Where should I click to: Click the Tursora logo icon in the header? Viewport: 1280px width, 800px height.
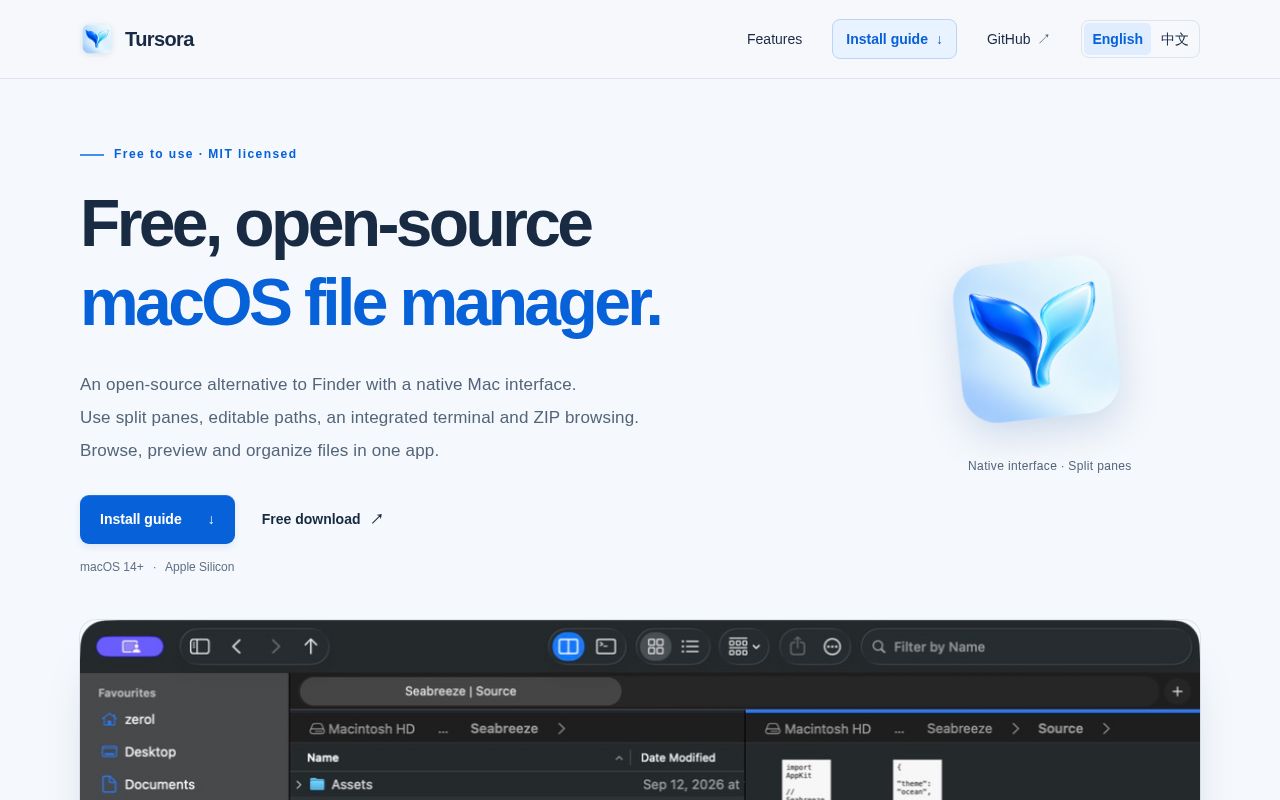(97, 39)
